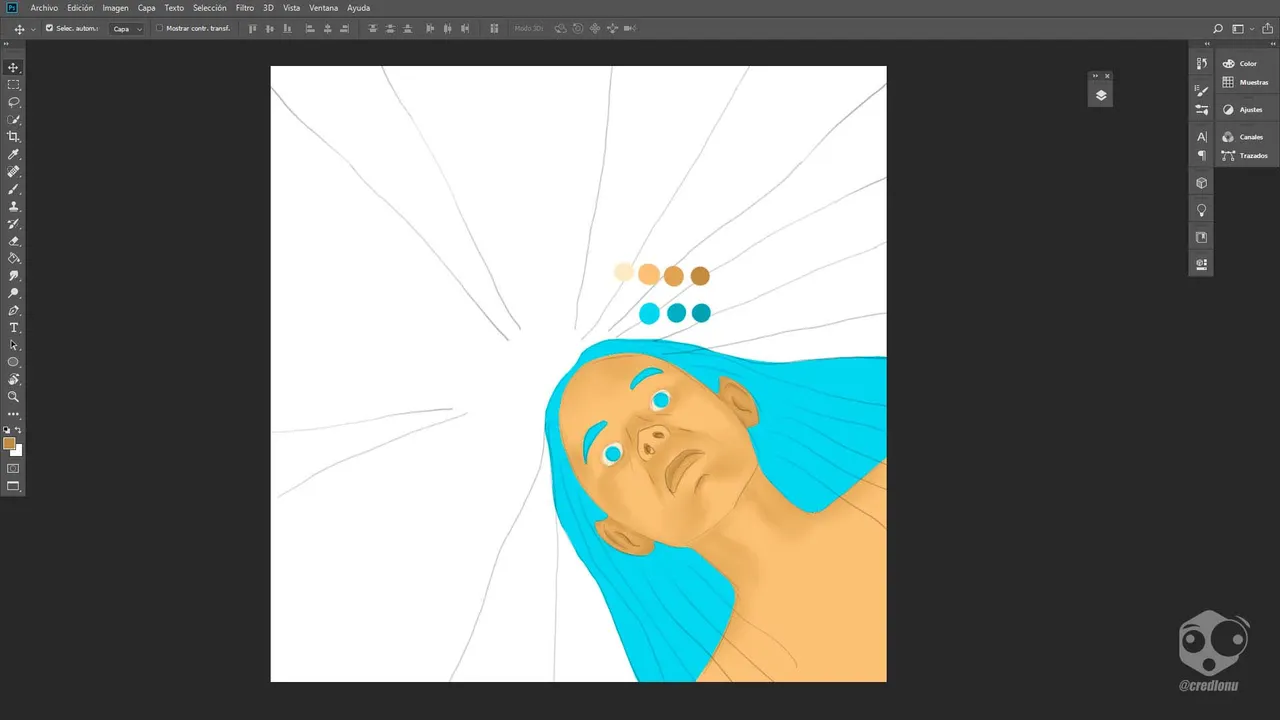The image size is (1280, 720).
Task: Open the Character panel icon
Action: pos(1201,136)
